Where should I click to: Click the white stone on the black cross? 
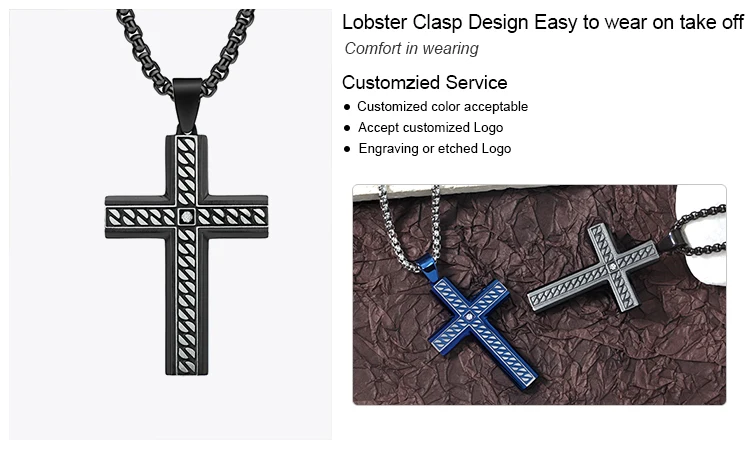point(187,217)
